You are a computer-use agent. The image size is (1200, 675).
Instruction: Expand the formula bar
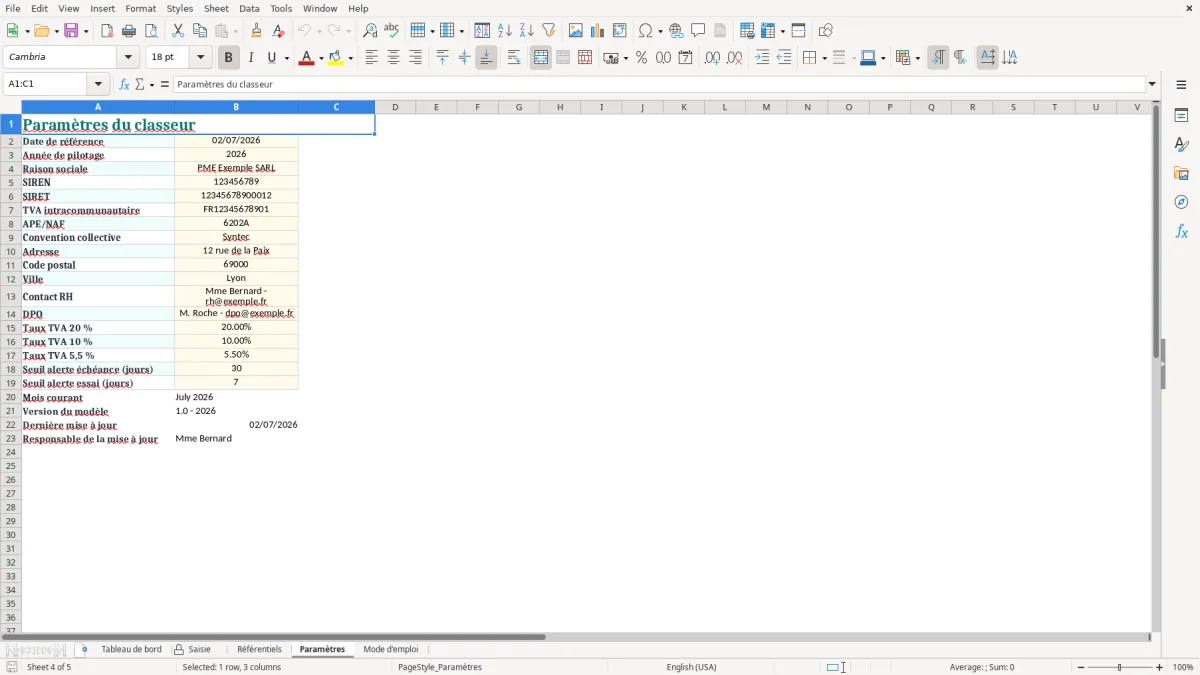(x=1152, y=84)
